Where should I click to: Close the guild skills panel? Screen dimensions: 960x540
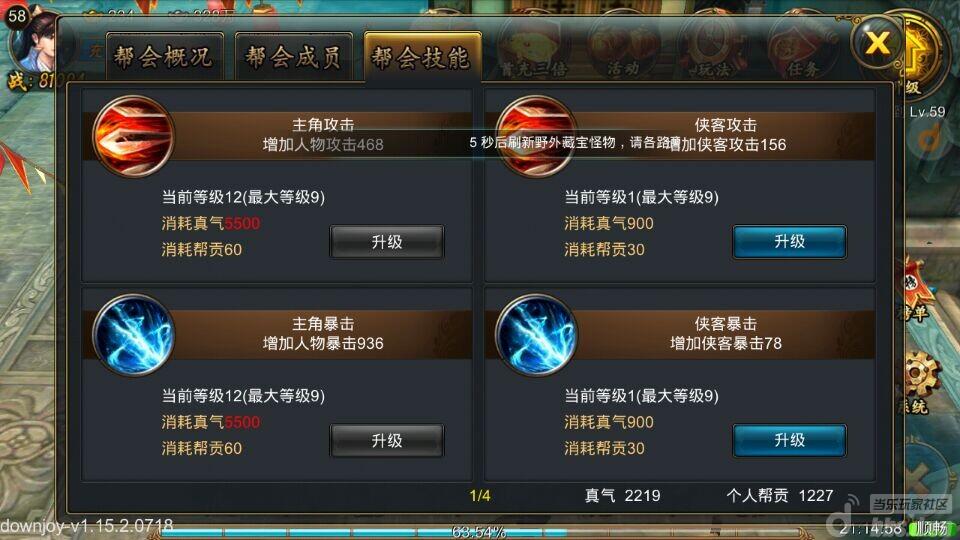point(877,42)
